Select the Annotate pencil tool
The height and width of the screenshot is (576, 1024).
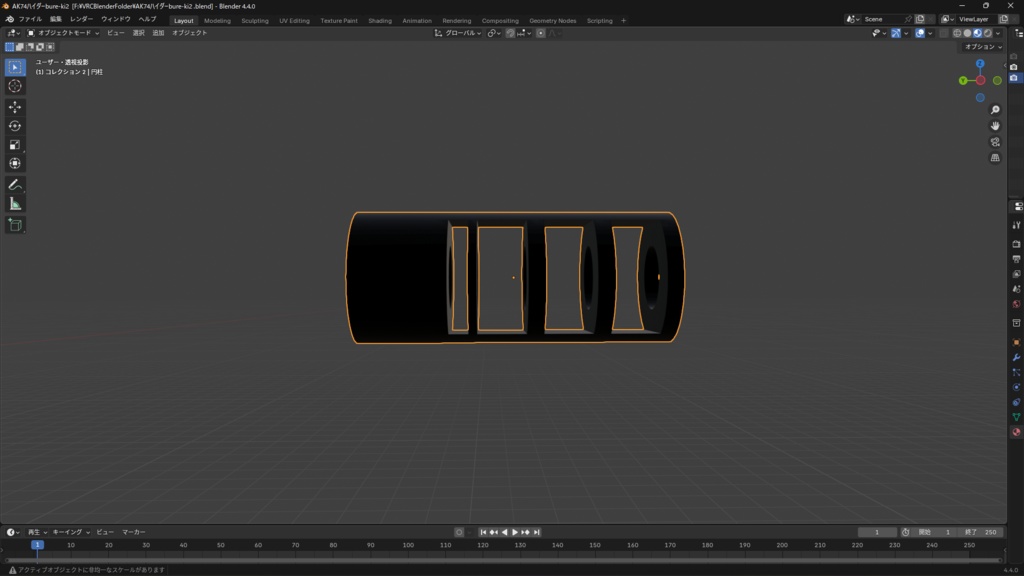(15, 185)
